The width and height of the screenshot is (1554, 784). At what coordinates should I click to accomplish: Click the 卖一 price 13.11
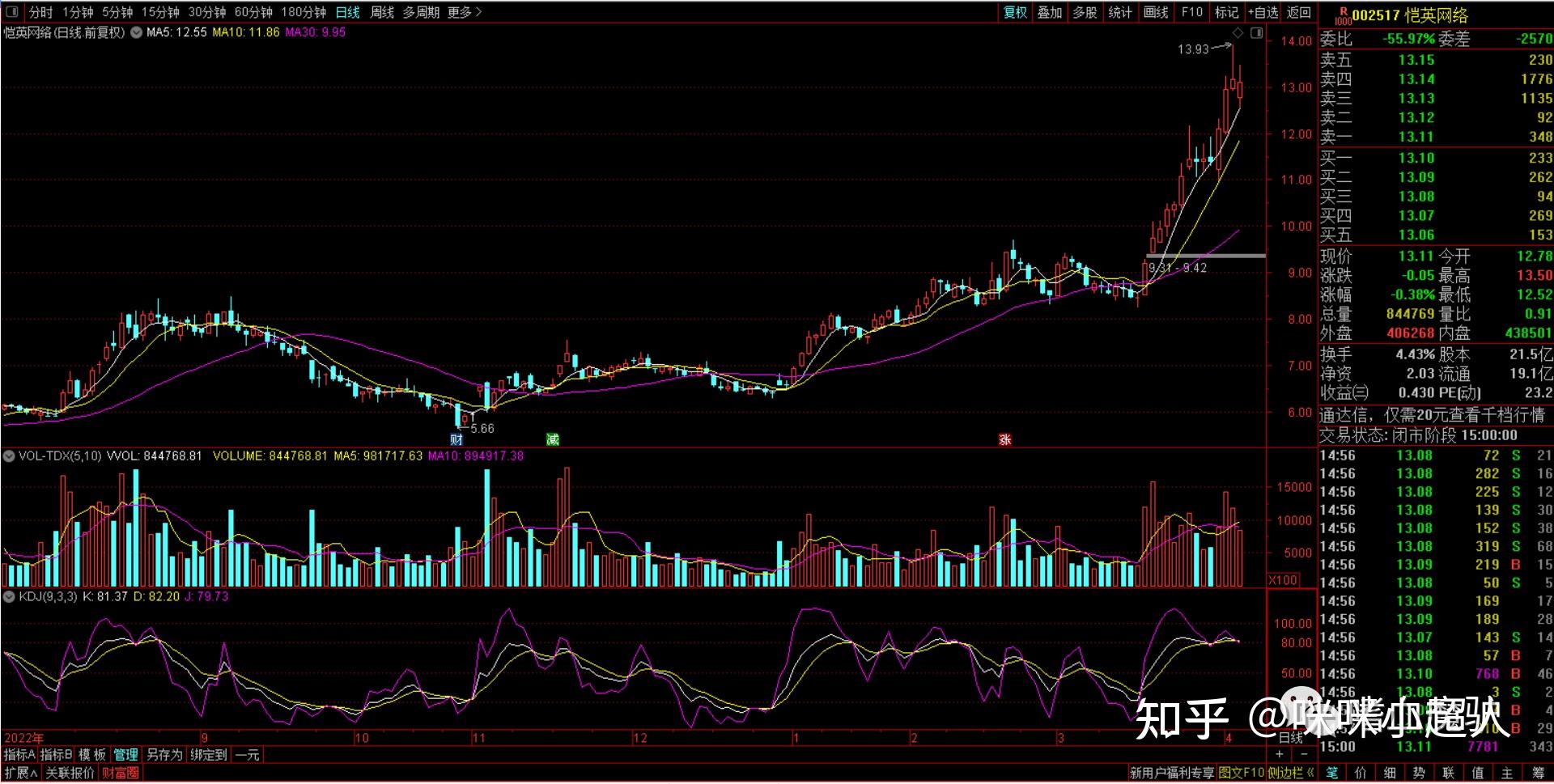point(1416,137)
